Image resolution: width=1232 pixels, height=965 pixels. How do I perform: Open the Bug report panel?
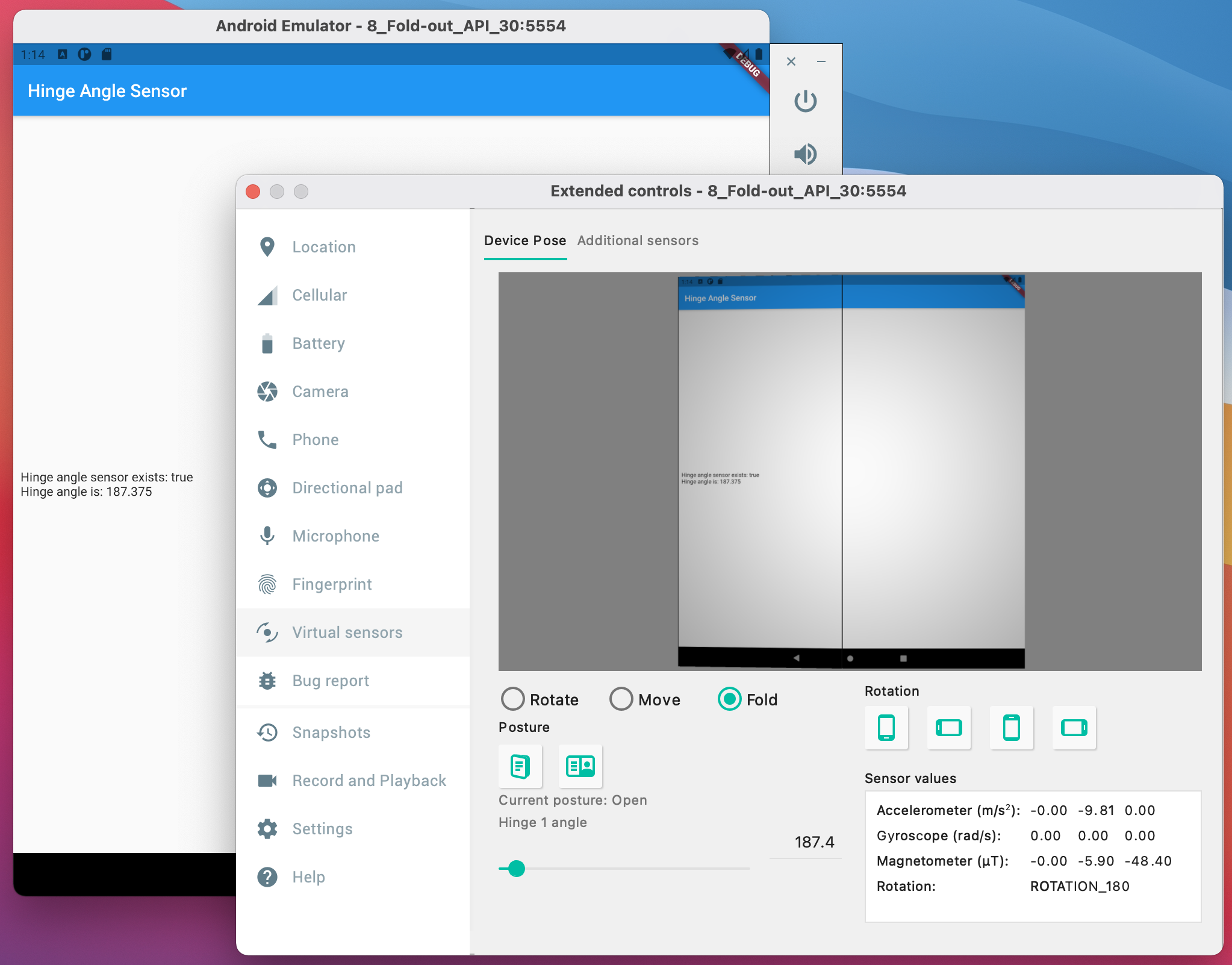click(330, 680)
